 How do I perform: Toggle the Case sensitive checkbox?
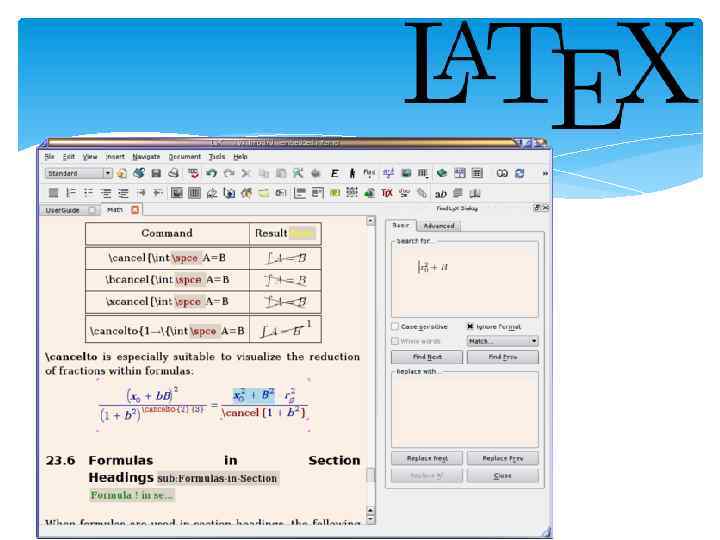coord(394,326)
